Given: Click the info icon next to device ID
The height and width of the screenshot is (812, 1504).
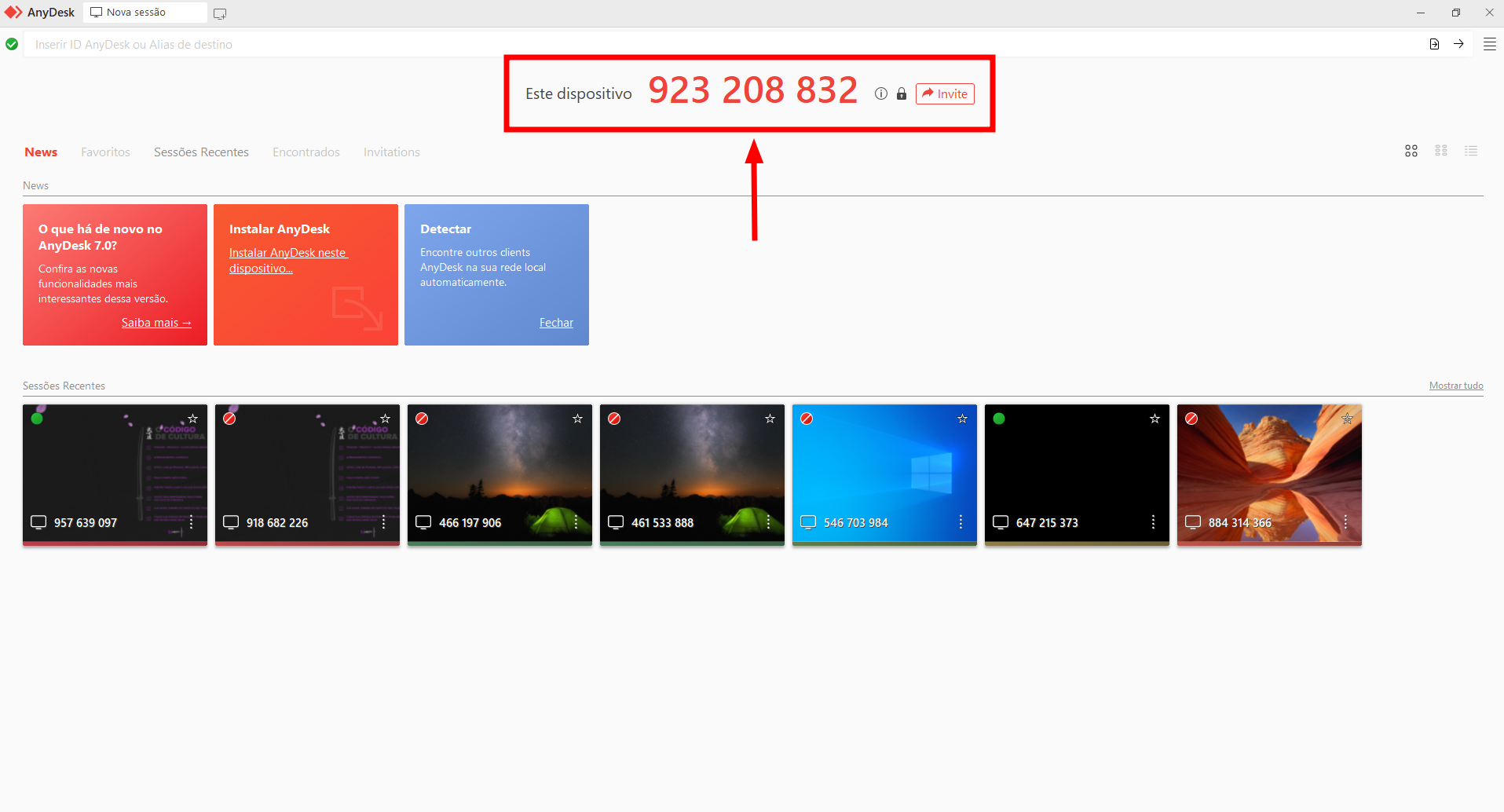Looking at the screenshot, I should click(x=881, y=93).
